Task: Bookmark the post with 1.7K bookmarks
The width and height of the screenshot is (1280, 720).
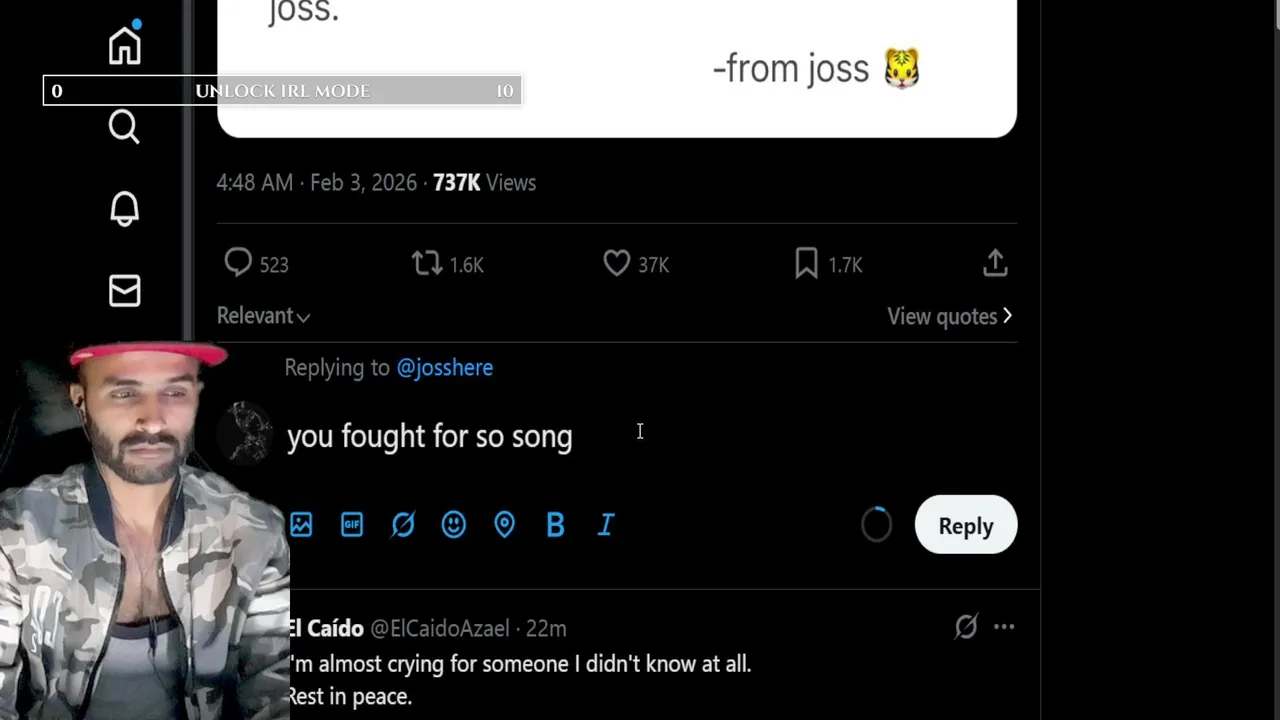Action: 806,263
